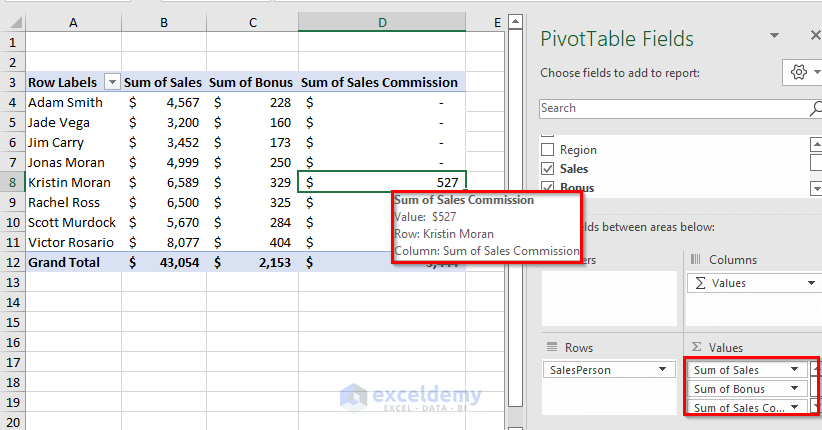Select column D header
Viewport: 822px width, 430px height.
pos(381,22)
